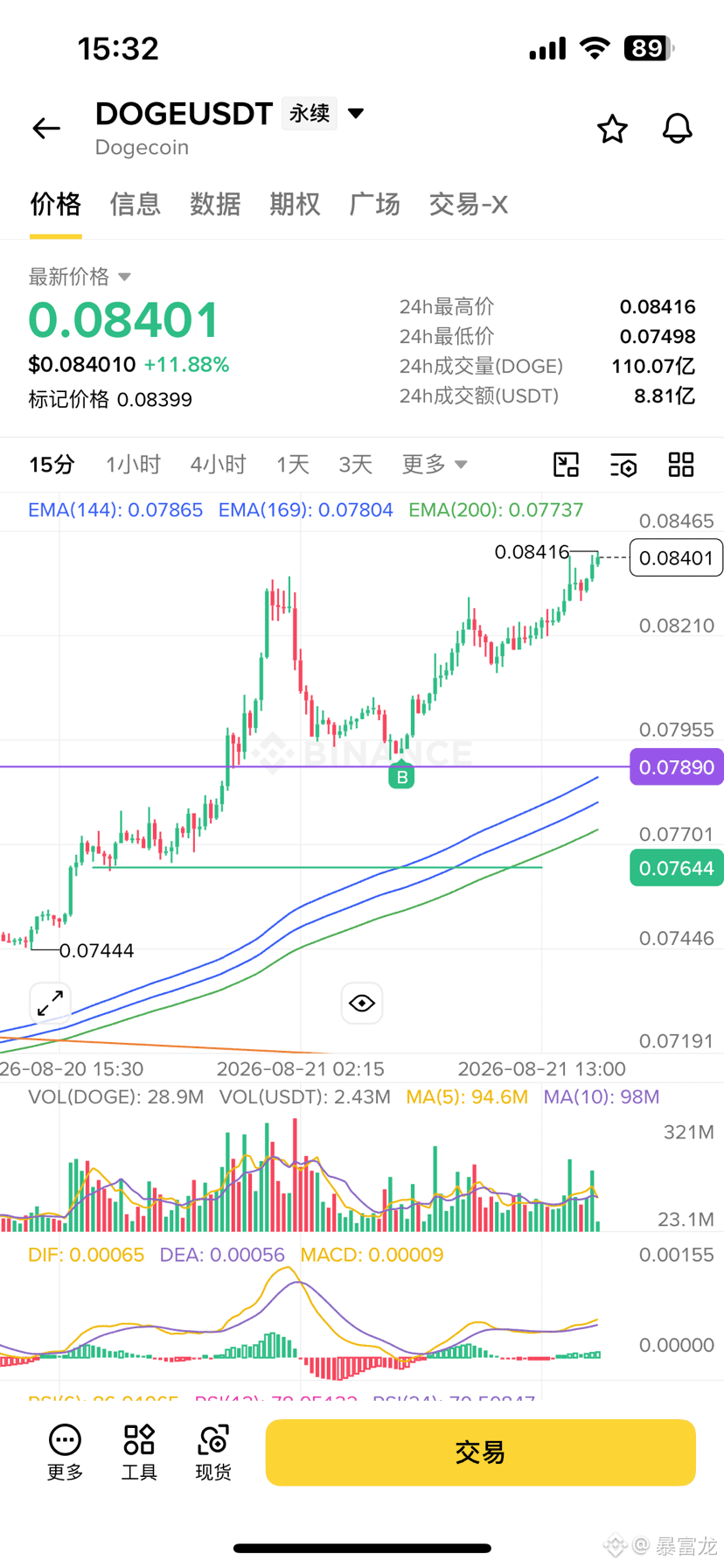This screenshot has width=724, height=1568.
Task: Tap the VOL(DOGE): 28.9M label
Action: (116, 1097)
